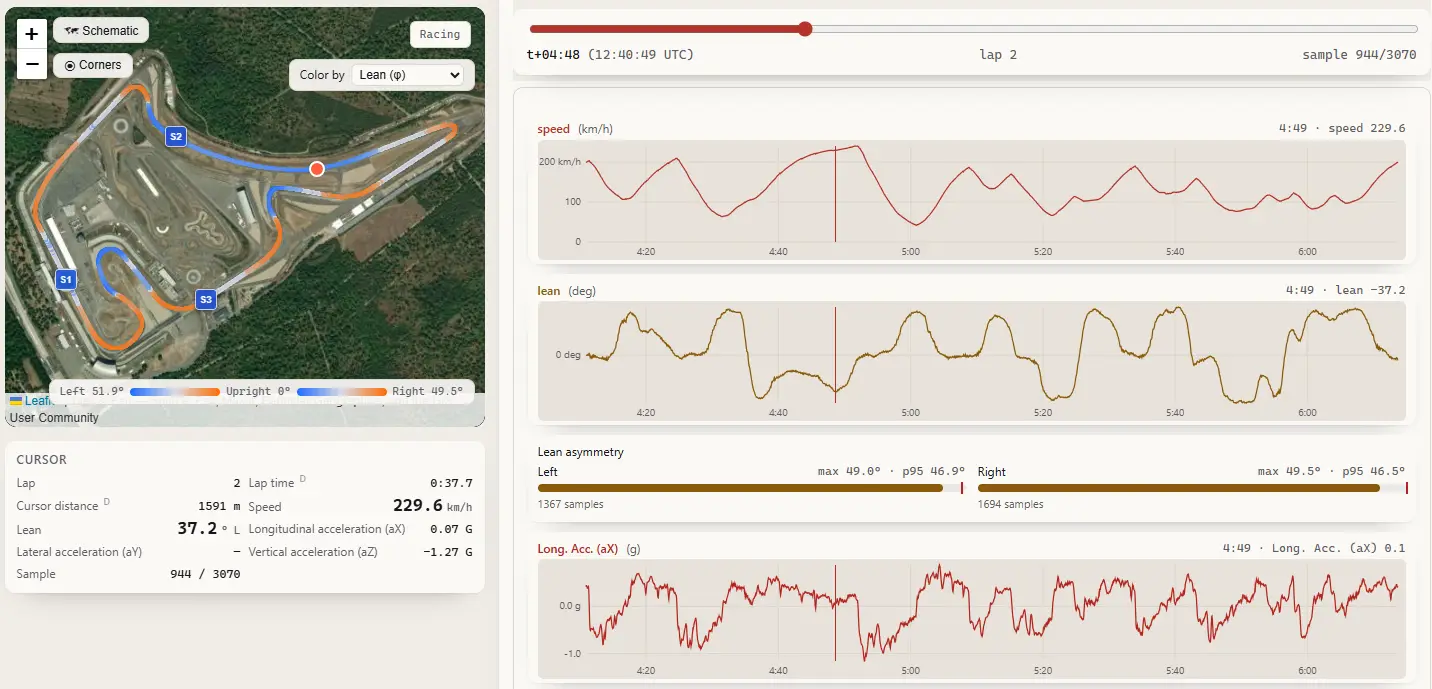Select the S3 sector marker

point(205,299)
